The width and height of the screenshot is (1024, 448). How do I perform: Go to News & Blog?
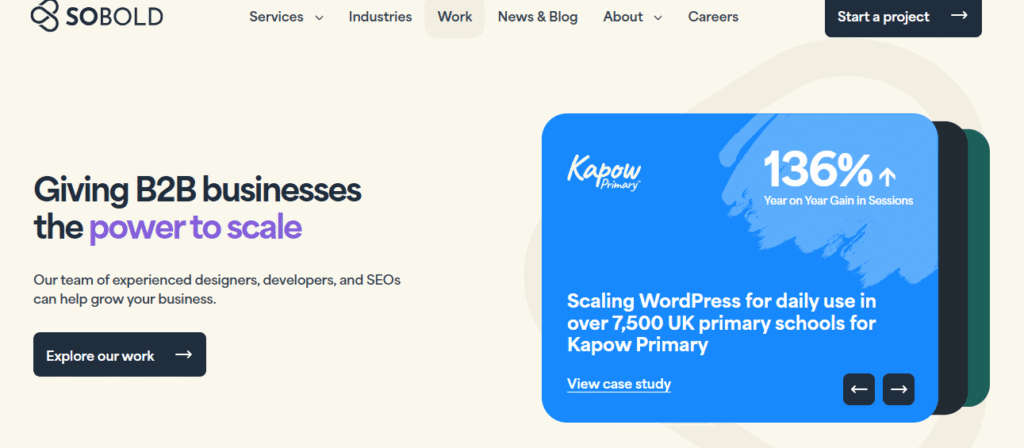pyautogui.click(x=538, y=17)
